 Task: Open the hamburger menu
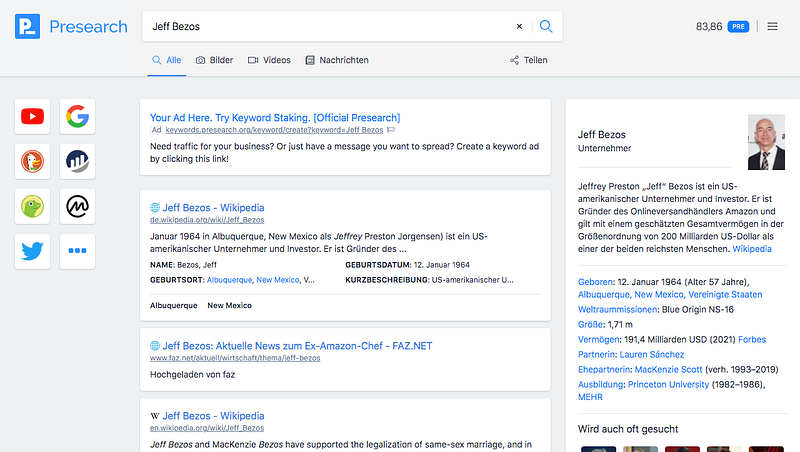(x=772, y=27)
